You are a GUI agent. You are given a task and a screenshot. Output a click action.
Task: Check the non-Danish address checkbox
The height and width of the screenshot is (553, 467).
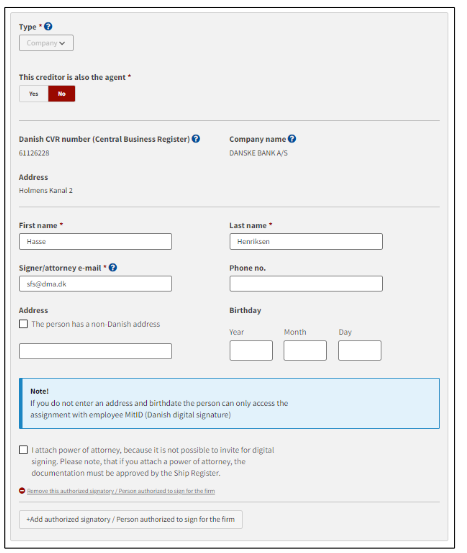(x=23, y=324)
